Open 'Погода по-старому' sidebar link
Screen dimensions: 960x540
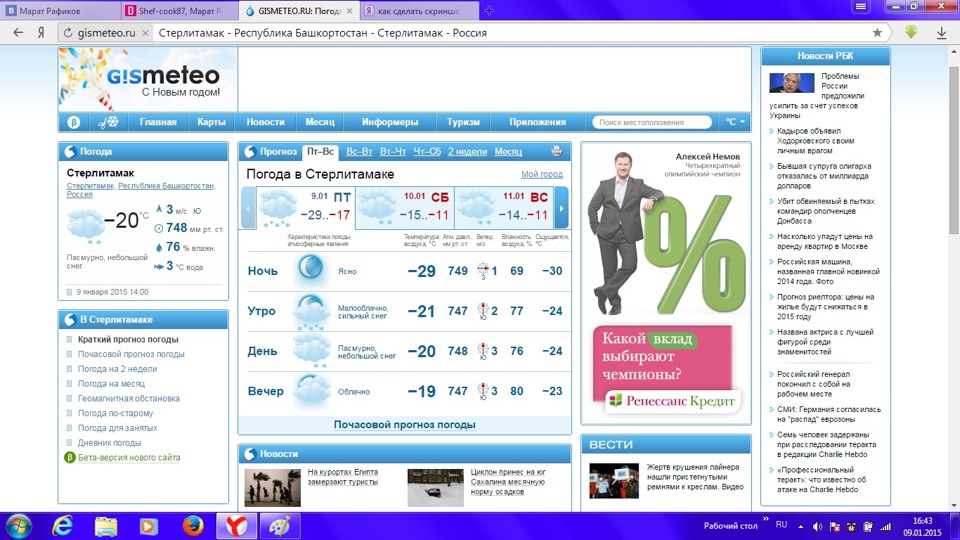116,413
